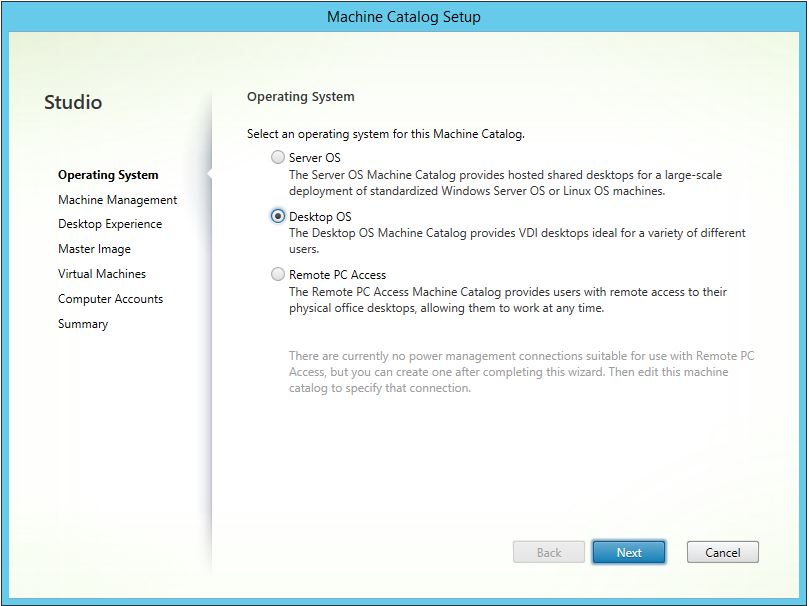Click the VDI desktops description text
This screenshot has width=809, height=606.
(x=517, y=240)
